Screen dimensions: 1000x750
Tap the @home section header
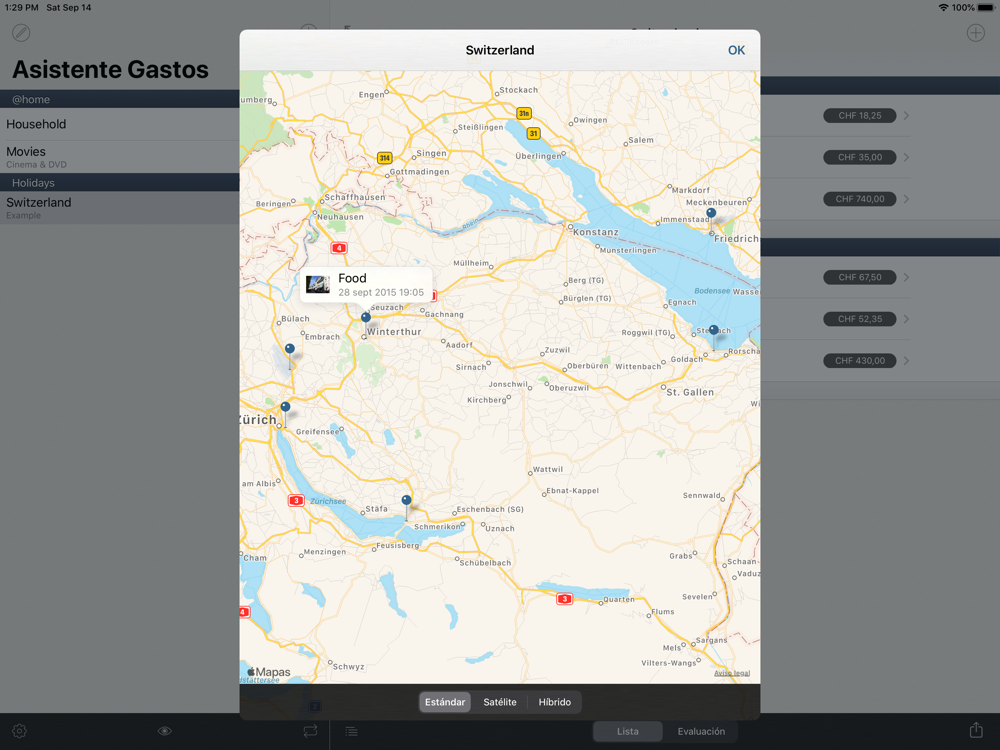(120, 99)
